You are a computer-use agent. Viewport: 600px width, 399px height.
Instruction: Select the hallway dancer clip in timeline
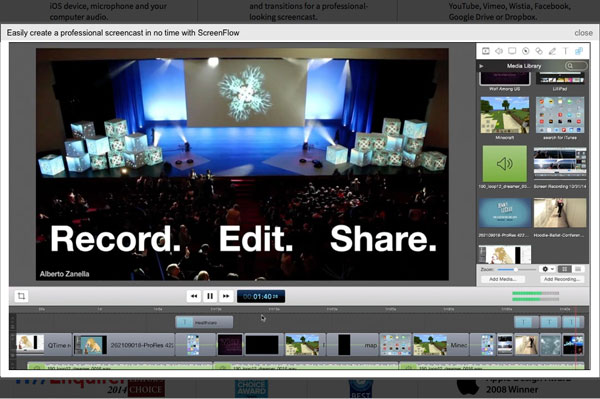526,345
